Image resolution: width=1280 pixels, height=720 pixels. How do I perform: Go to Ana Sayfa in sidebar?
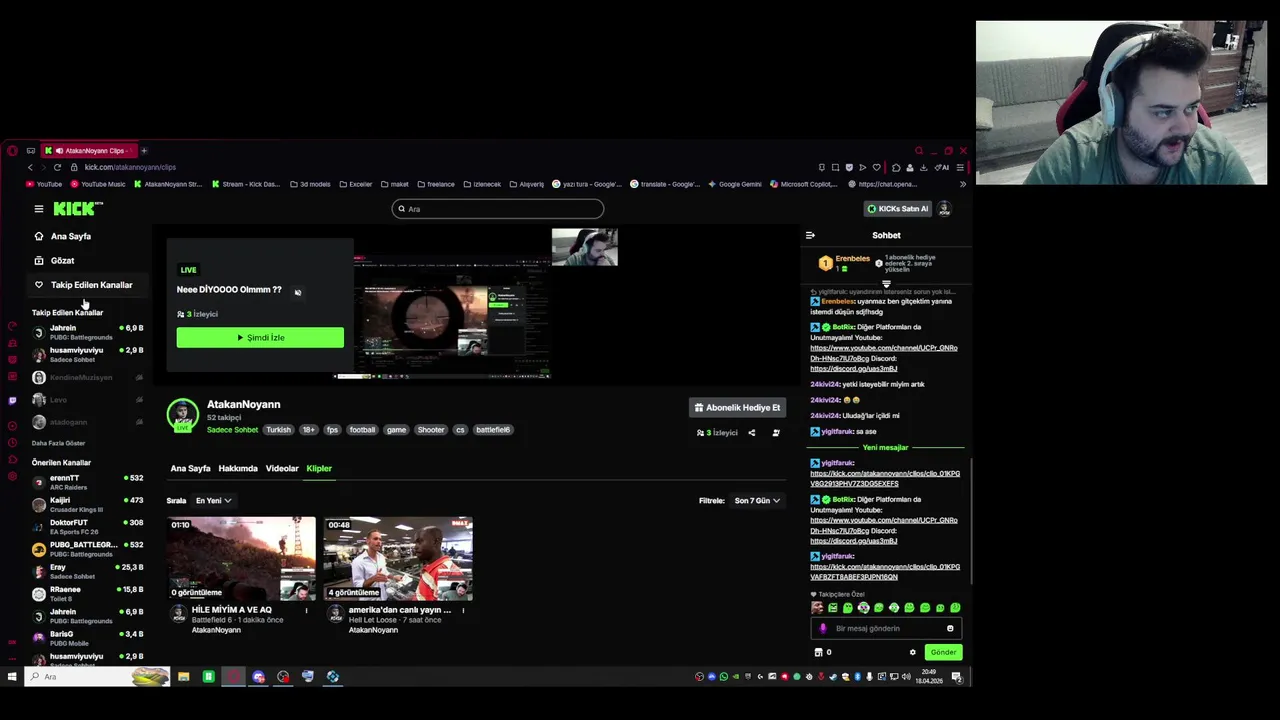pyautogui.click(x=70, y=237)
